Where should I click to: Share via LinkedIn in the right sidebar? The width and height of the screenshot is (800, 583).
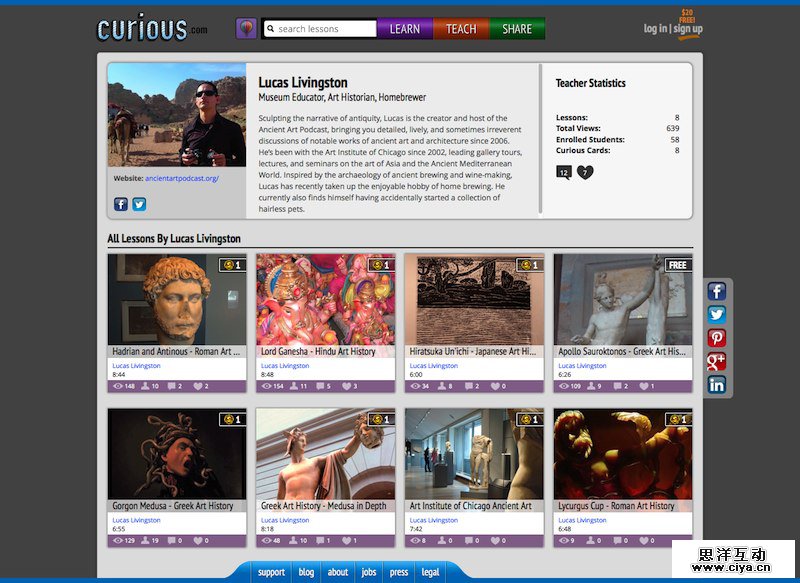[x=717, y=384]
